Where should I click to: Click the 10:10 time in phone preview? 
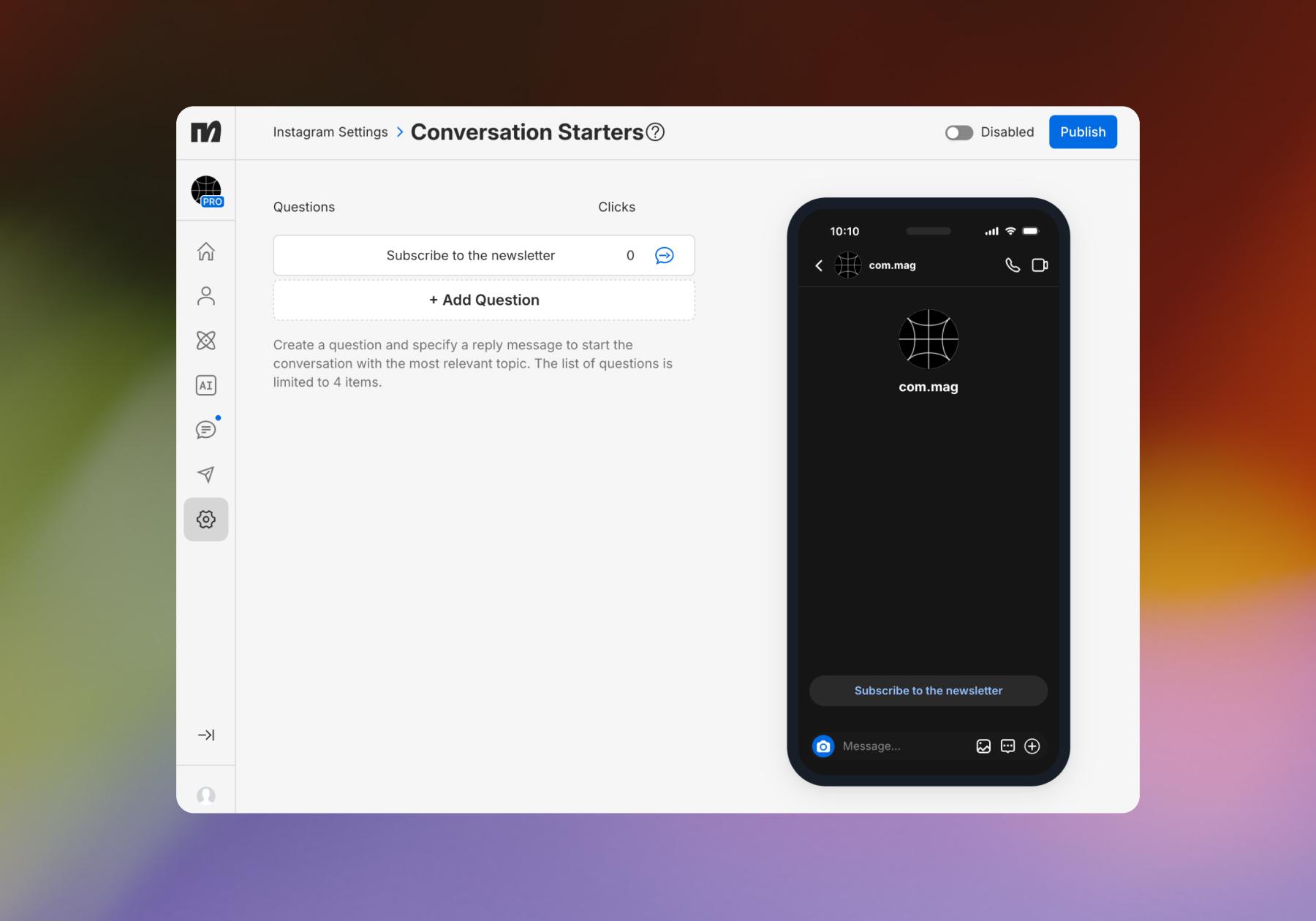pos(844,232)
